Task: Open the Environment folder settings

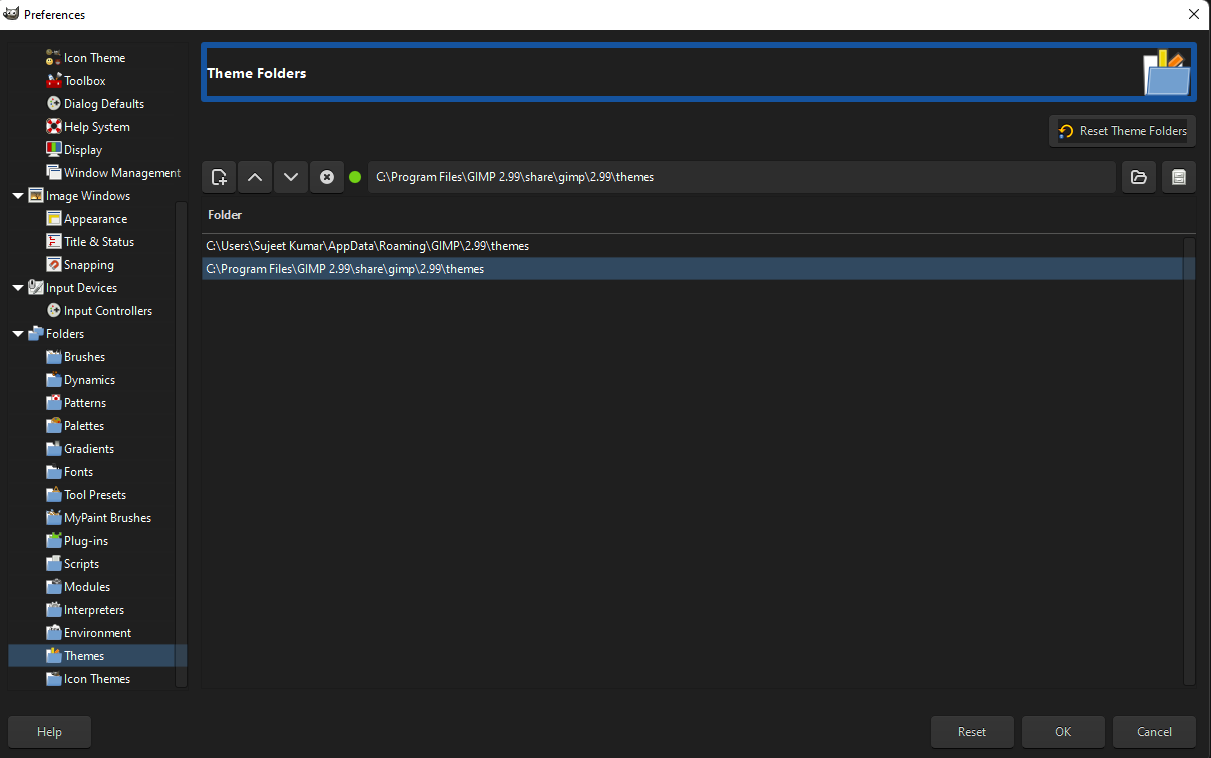Action: tap(97, 633)
